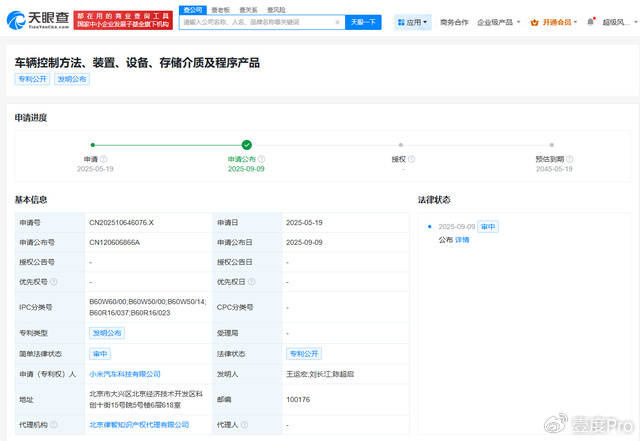The image size is (640, 441).
Task: Select publication date 2025-09-09 in table
Action: click(304, 243)
